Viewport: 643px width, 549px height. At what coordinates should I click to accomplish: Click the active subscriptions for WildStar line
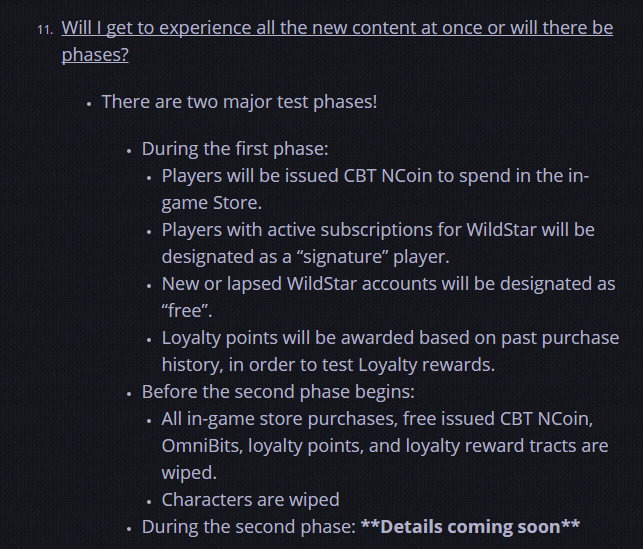coord(378,230)
